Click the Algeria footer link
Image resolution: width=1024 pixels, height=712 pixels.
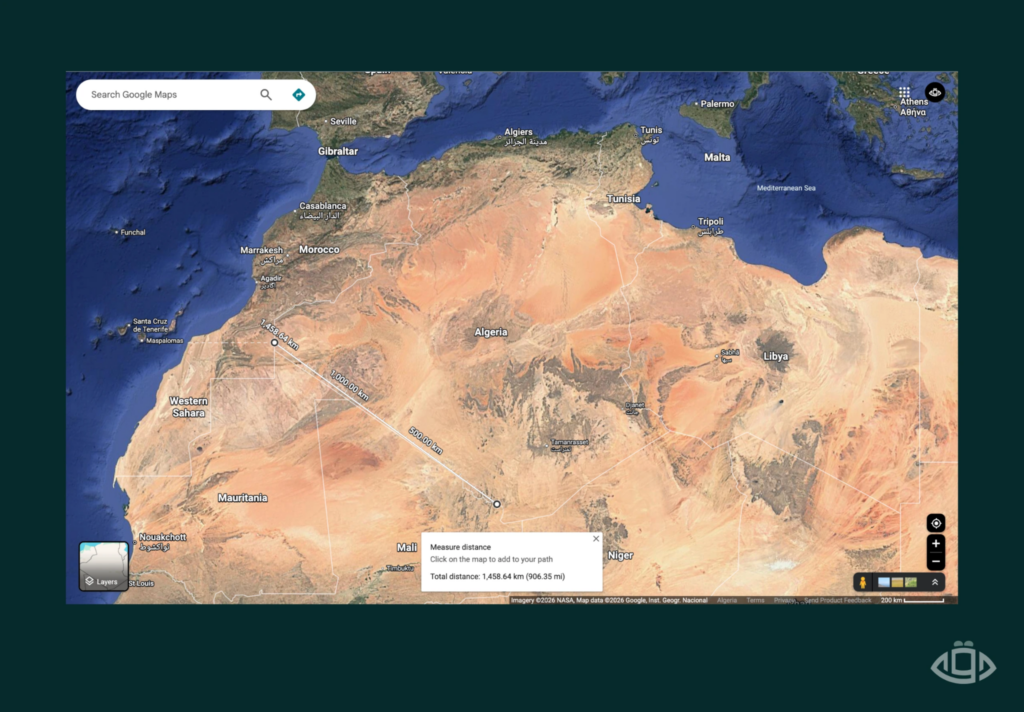click(727, 600)
